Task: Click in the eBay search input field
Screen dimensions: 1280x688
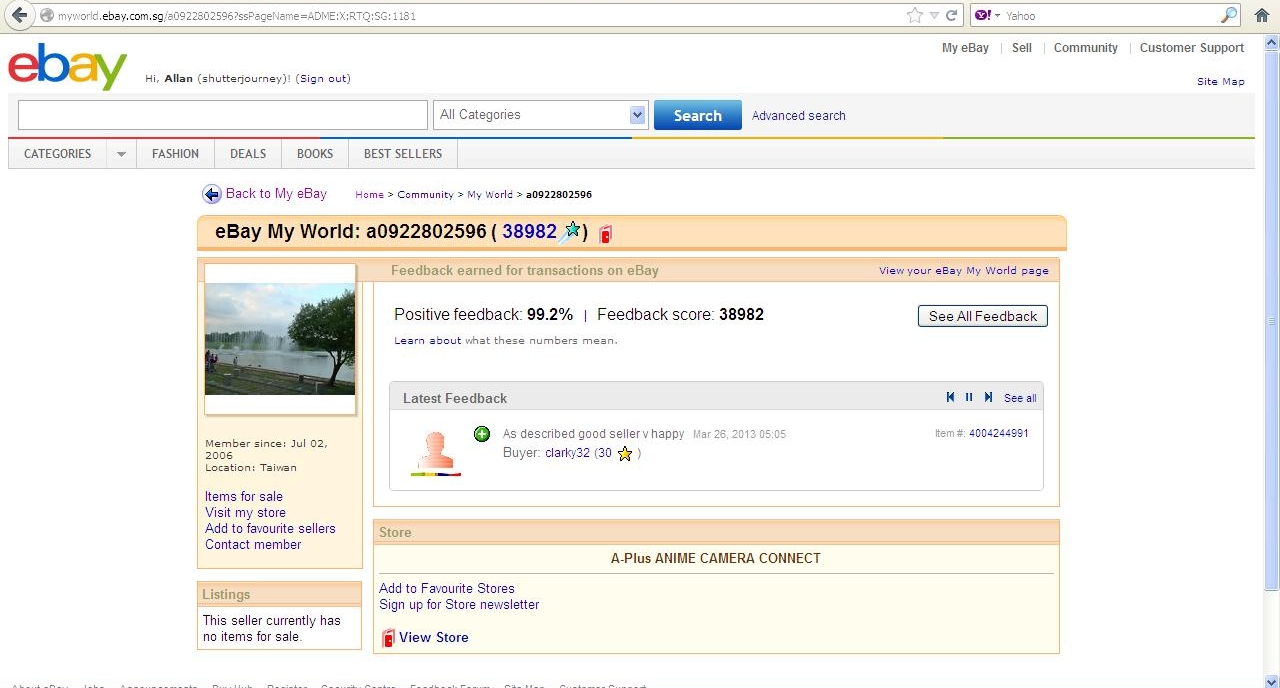Action: click(222, 115)
